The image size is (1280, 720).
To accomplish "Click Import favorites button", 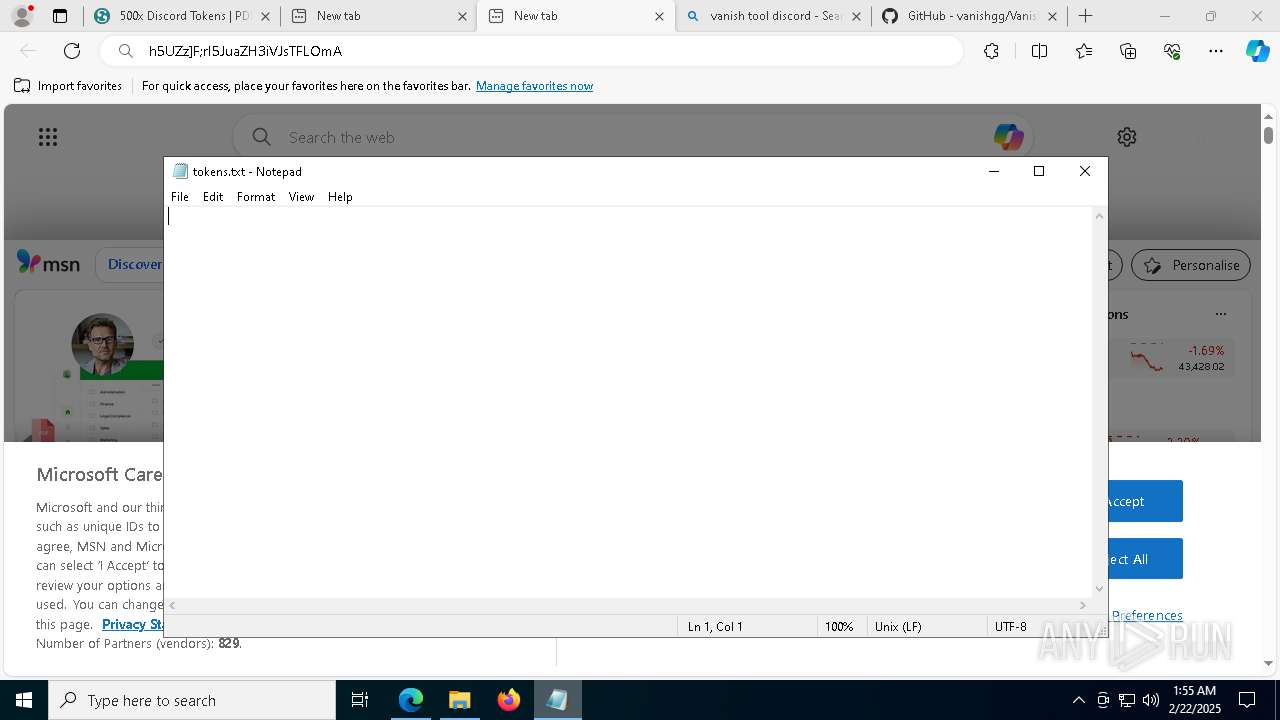I will 68,86.
